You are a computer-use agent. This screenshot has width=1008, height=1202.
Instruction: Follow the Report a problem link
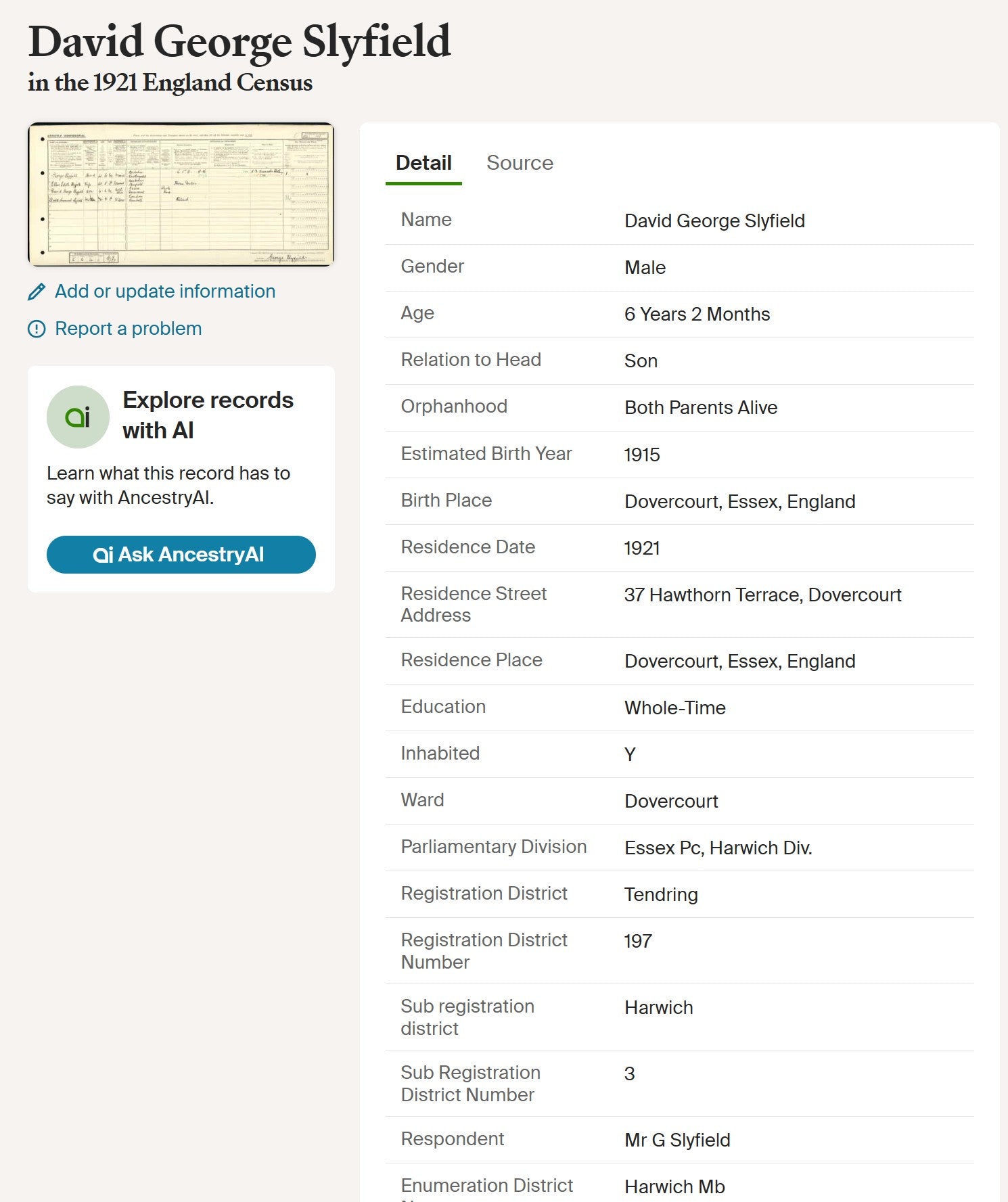point(128,329)
